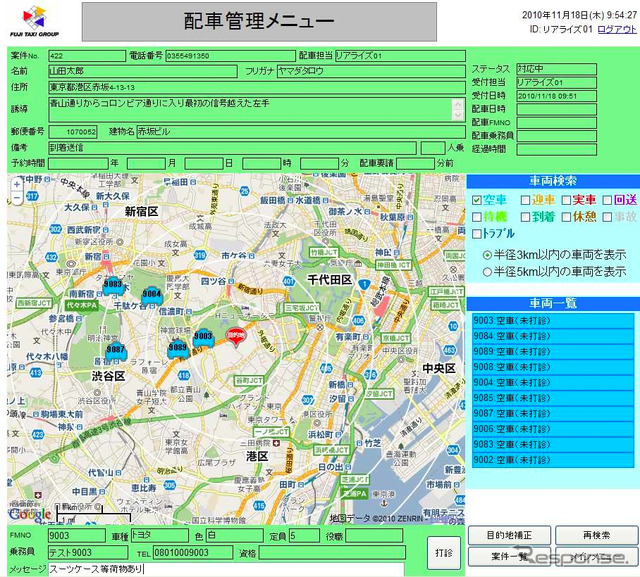Click the 受付日時 field
This screenshot has width=640, height=577.
pos(556,96)
